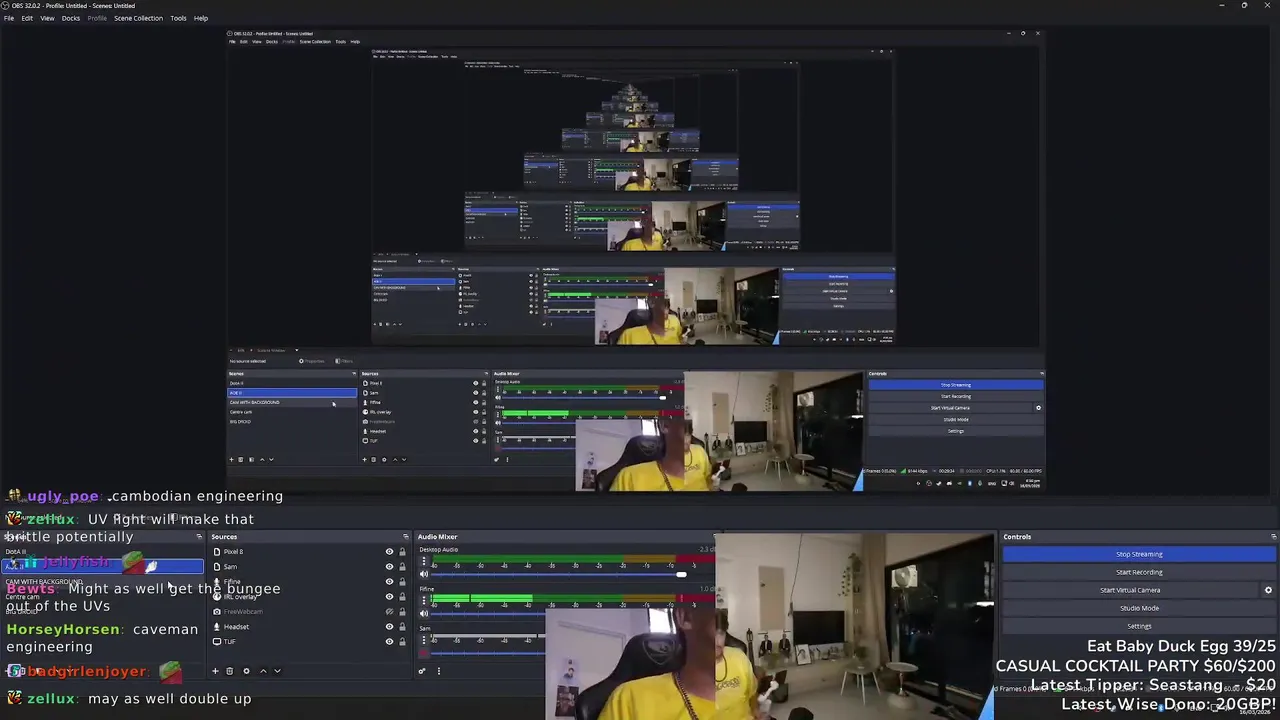The width and height of the screenshot is (1280, 720).
Task: Select the Sam source row
Action: click(310, 567)
